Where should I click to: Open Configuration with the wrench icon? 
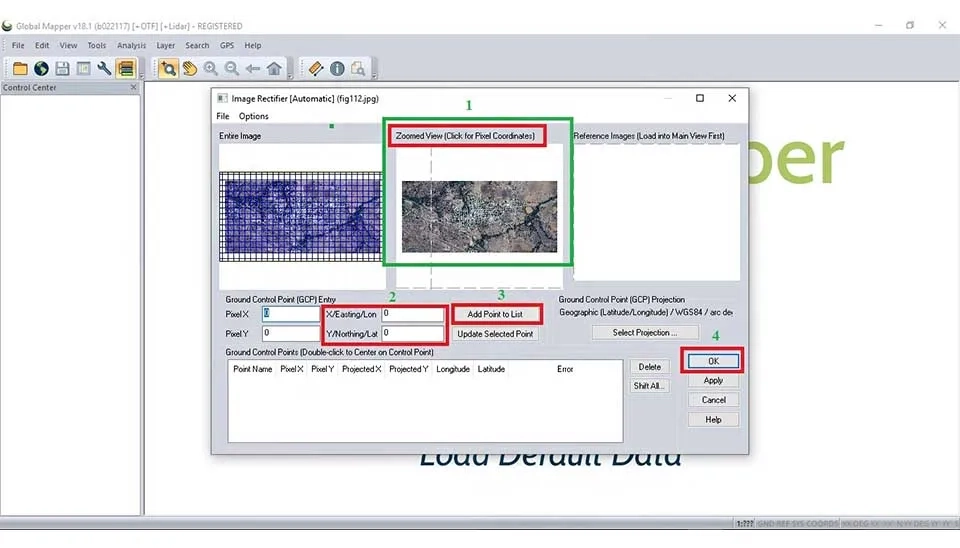point(104,68)
